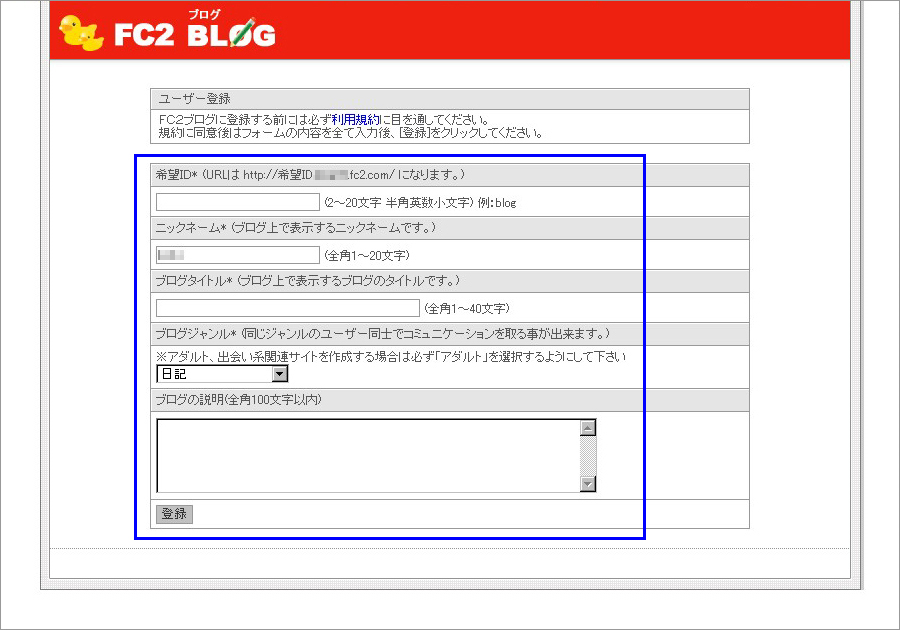Click the (全角1～20文字) hint text
Viewport: 900px width, 630px height.
point(367,255)
